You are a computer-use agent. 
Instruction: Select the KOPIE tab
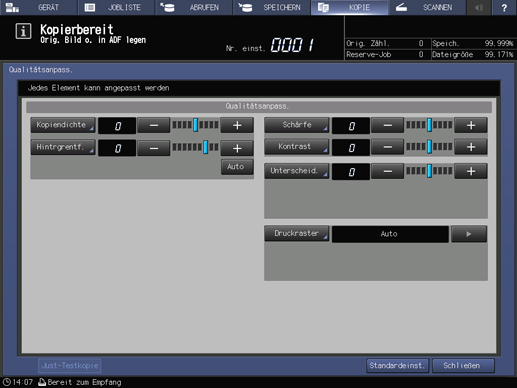349,7
